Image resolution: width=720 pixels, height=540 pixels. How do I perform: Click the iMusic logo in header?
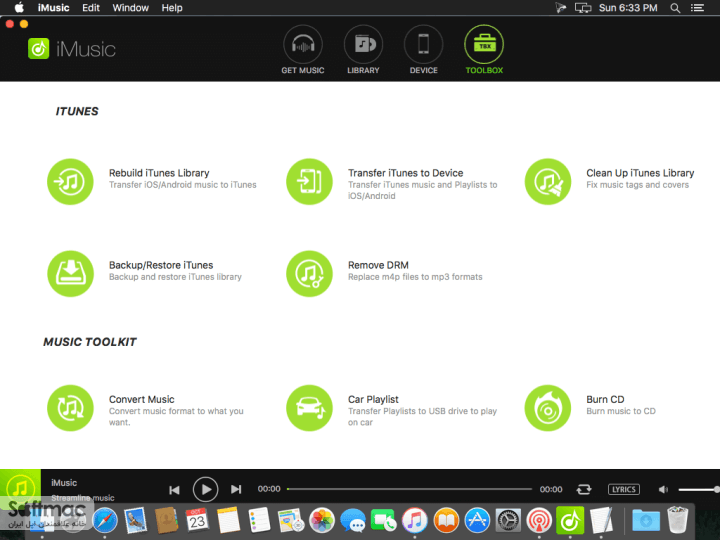[x=72, y=49]
